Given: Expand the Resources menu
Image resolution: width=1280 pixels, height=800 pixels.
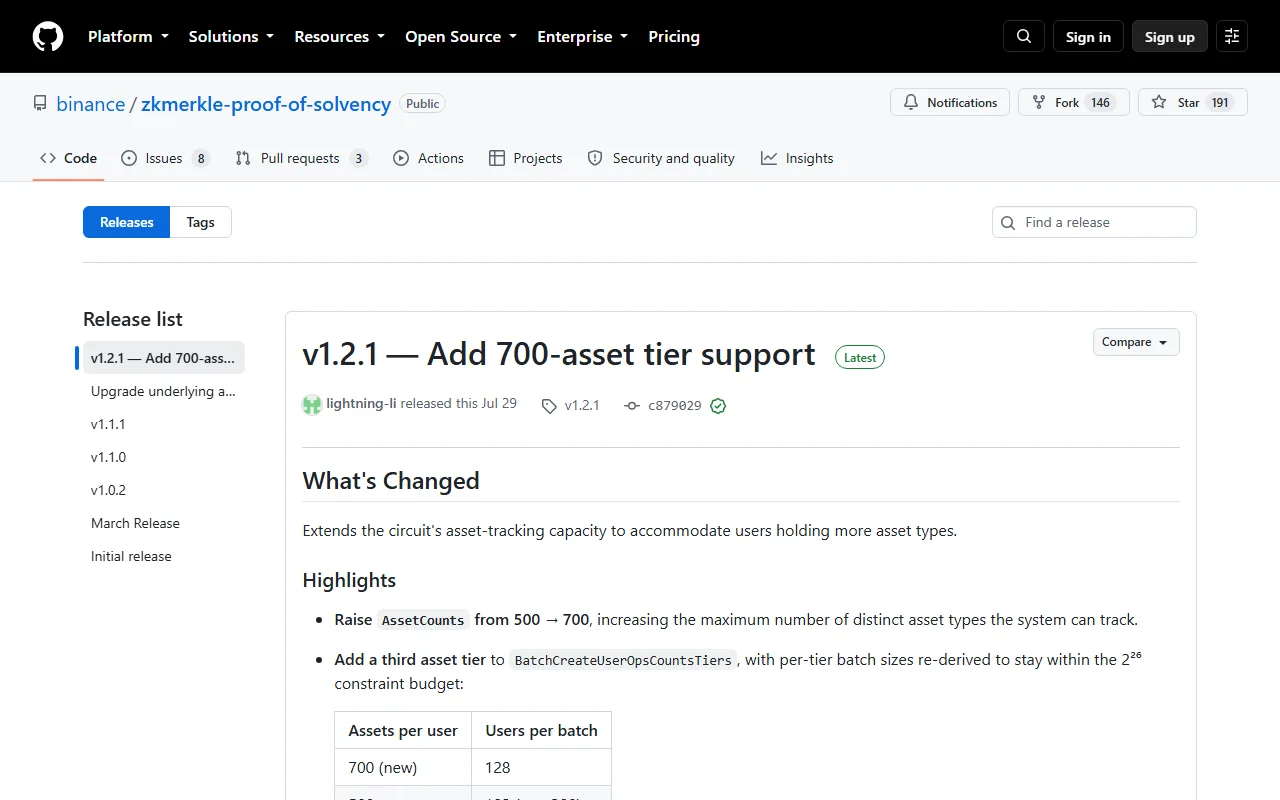Looking at the screenshot, I should (x=339, y=36).
